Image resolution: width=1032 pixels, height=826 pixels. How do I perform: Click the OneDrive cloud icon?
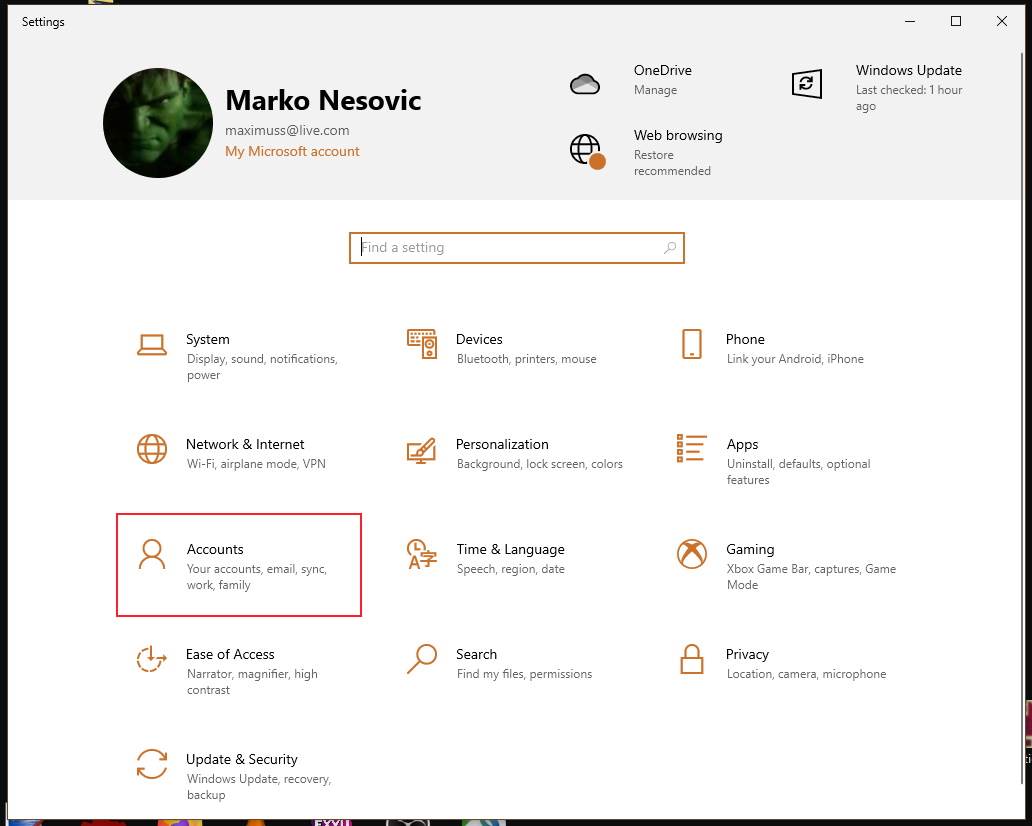[x=585, y=84]
